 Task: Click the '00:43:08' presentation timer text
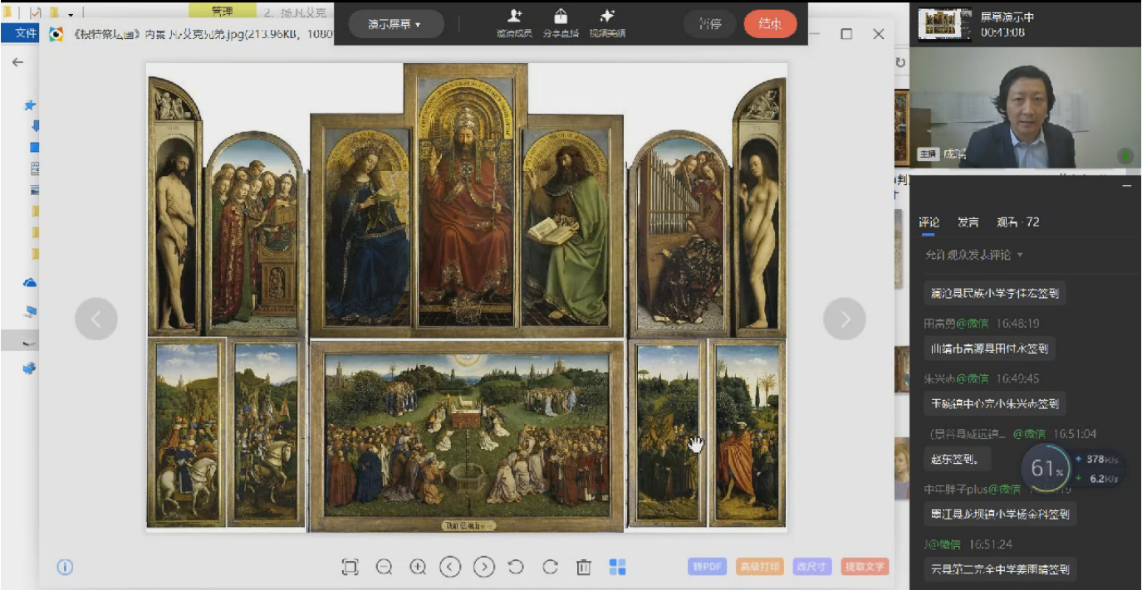1002,32
